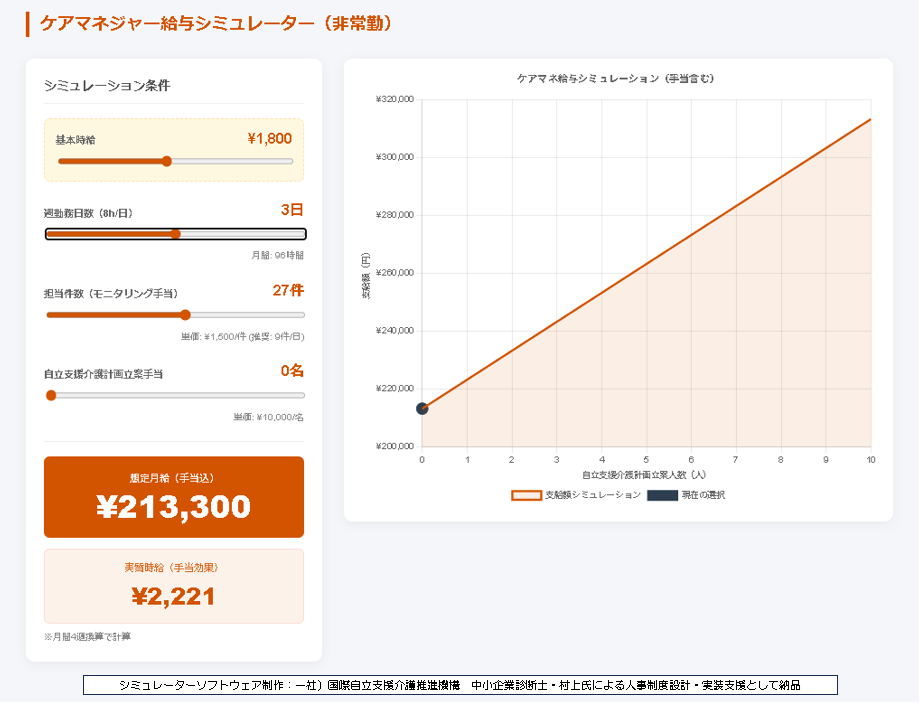The image size is (921, 704).
Task: Click the 基本時給 slider handle
Action: 167,161
